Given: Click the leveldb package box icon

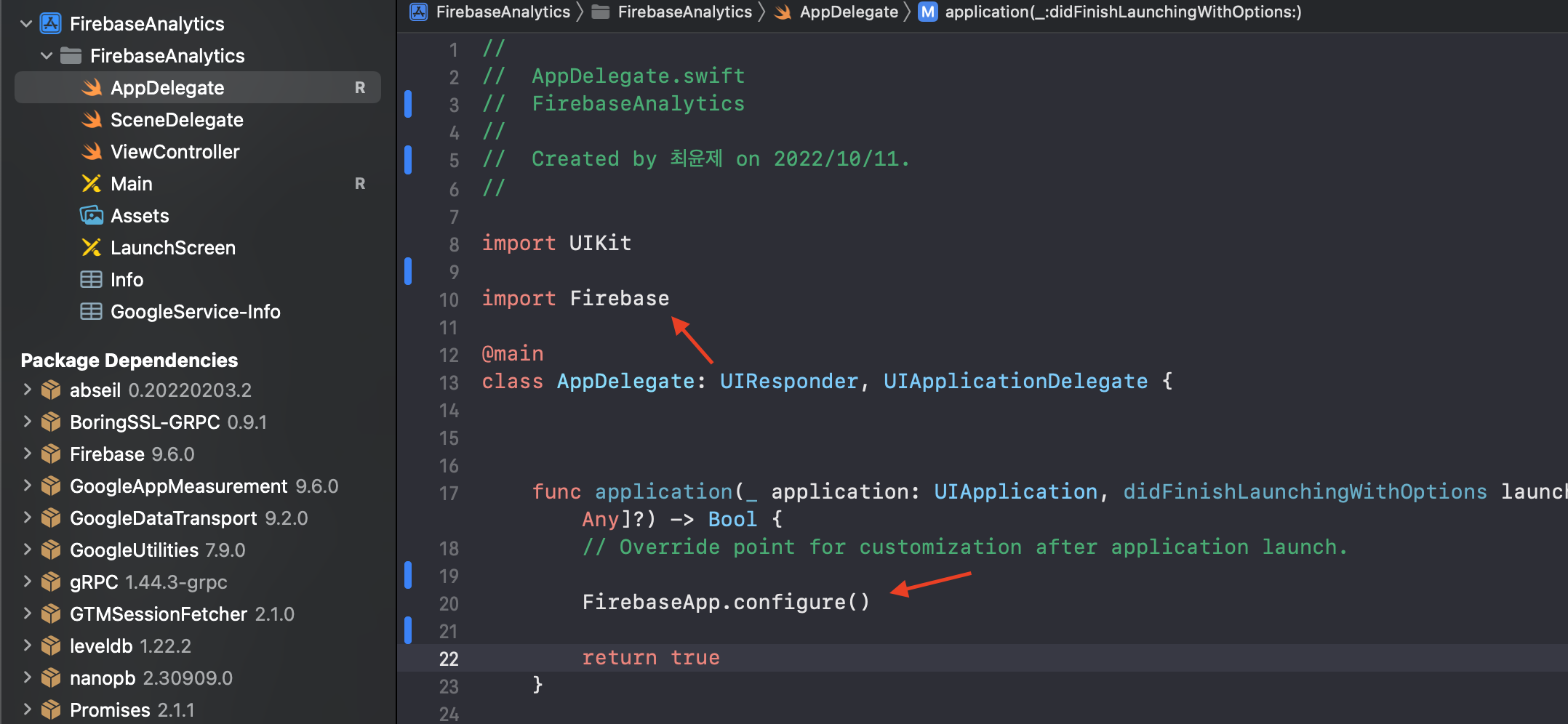Looking at the screenshot, I should tap(51, 646).
